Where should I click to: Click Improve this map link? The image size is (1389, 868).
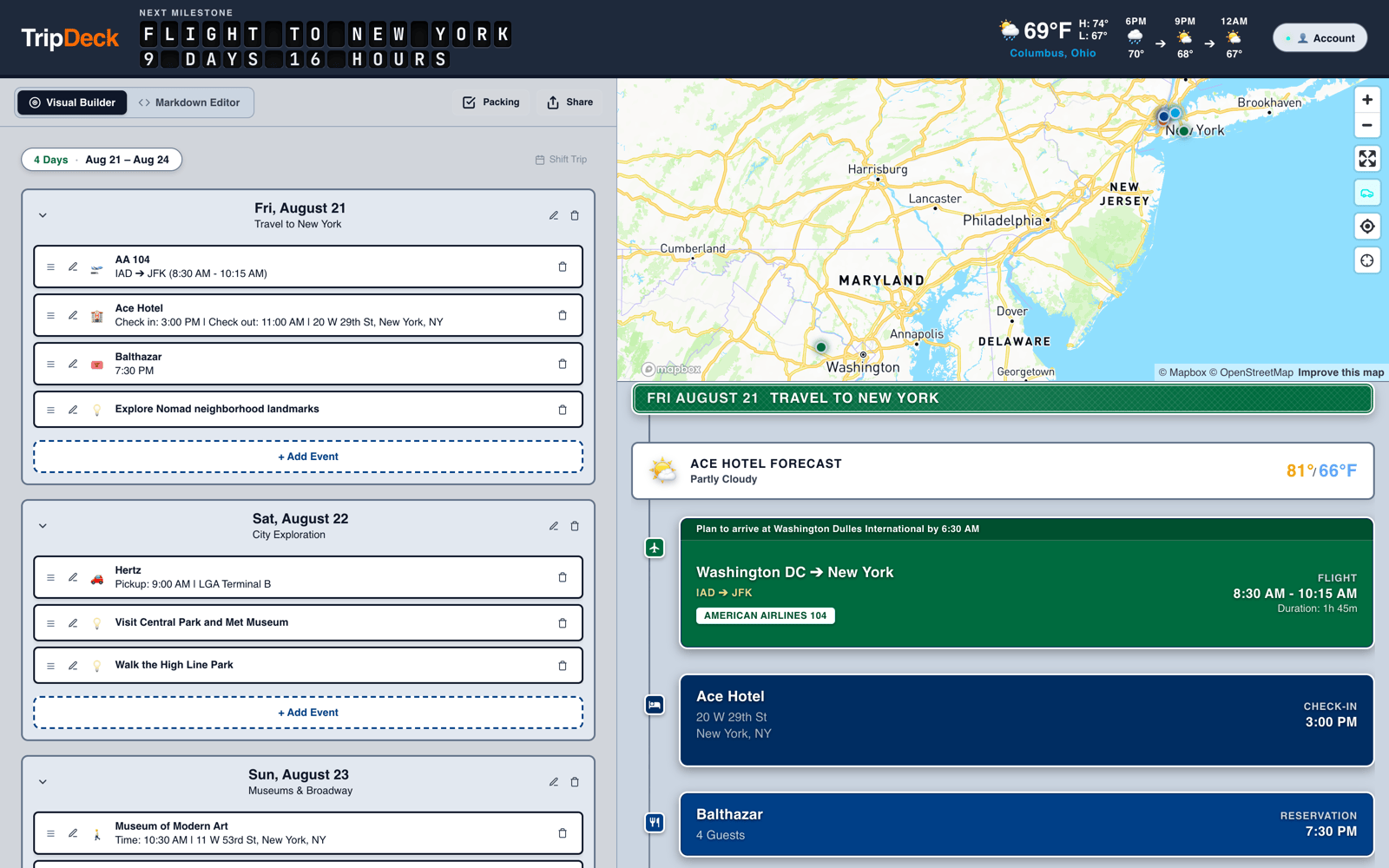point(1340,372)
